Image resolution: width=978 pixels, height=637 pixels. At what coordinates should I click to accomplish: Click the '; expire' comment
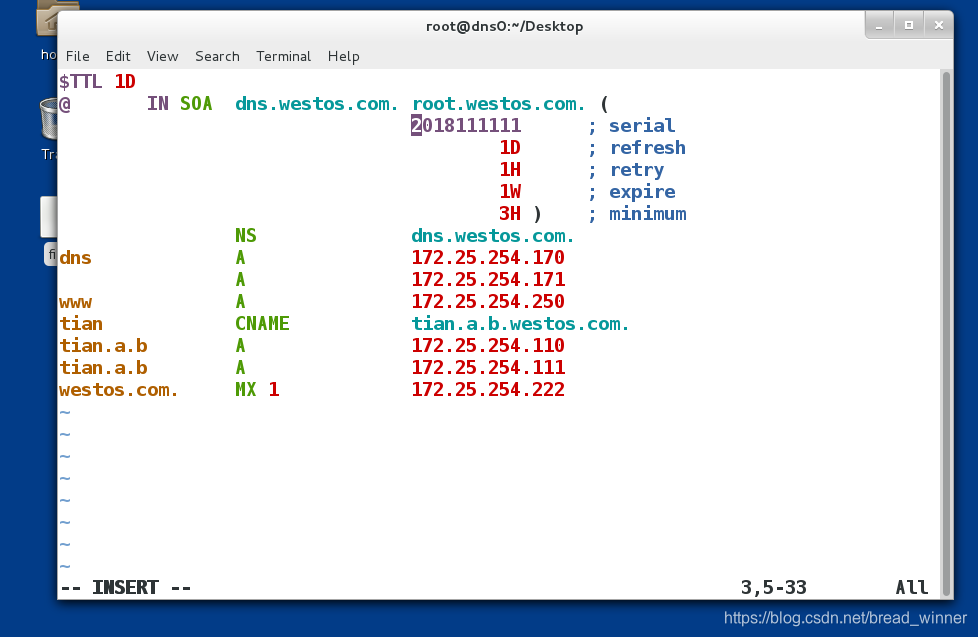point(631,192)
